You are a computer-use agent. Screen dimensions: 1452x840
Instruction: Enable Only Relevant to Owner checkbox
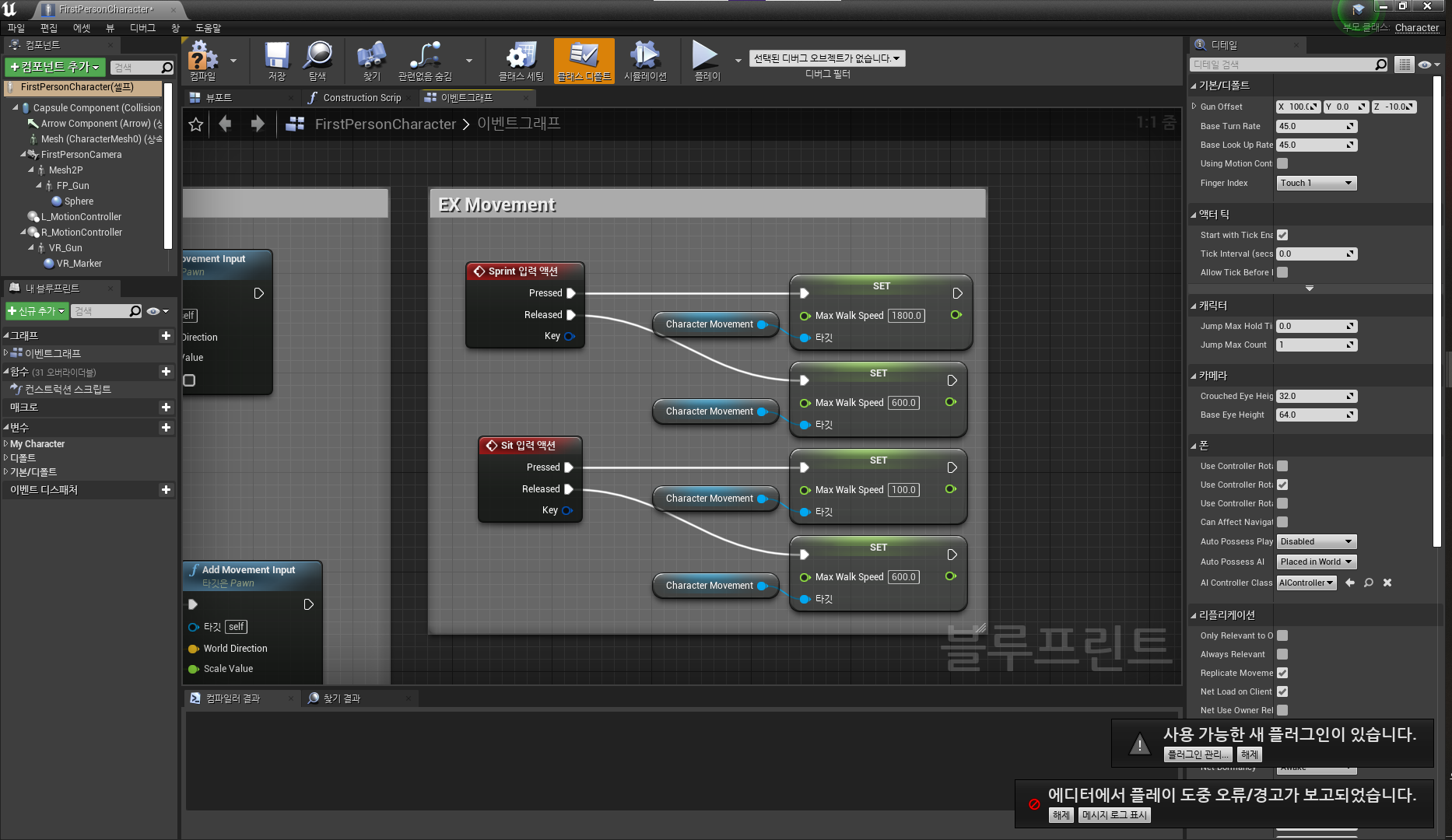[1282, 635]
